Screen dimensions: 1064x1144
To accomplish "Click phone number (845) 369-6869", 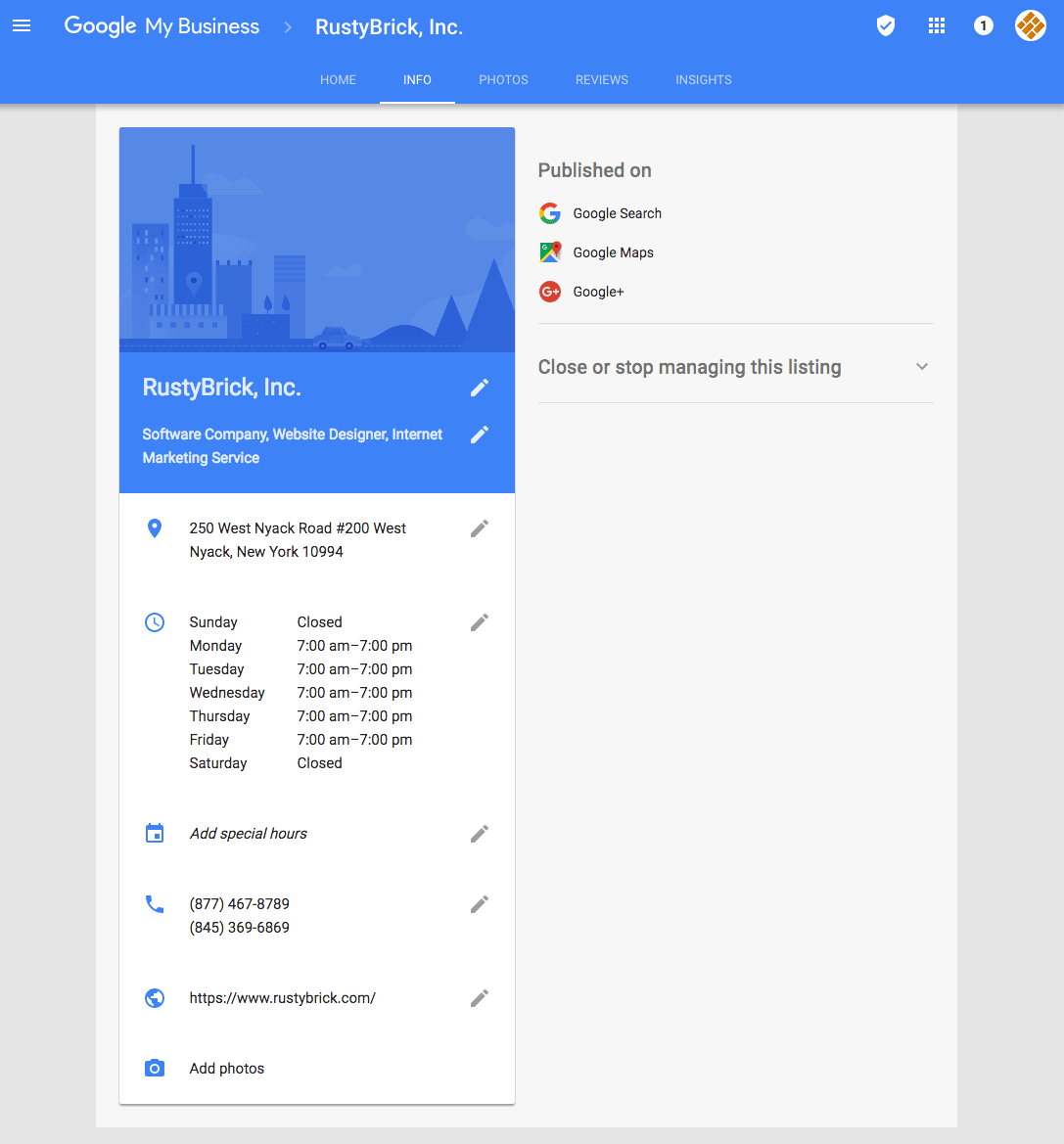I will 240,928.
